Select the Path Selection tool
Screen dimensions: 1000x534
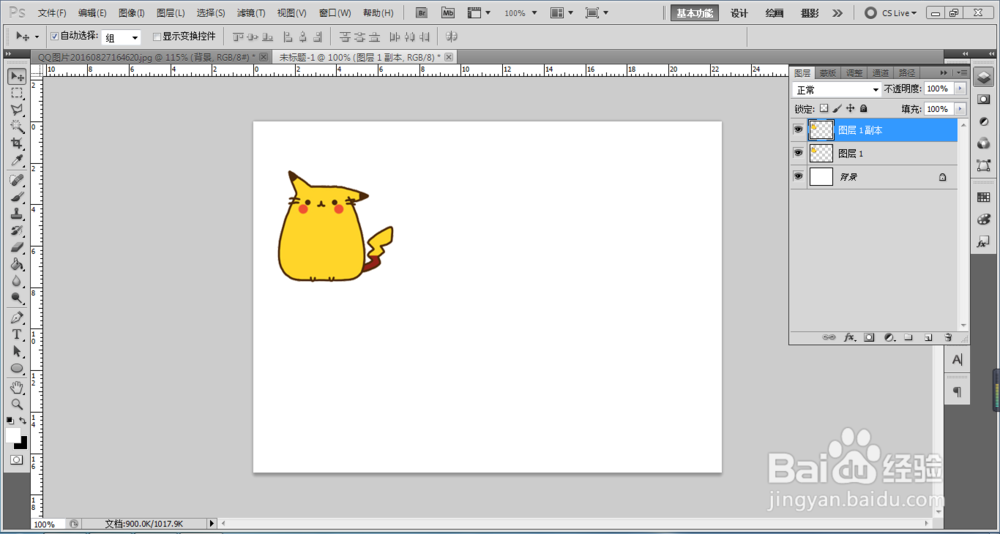coord(17,352)
